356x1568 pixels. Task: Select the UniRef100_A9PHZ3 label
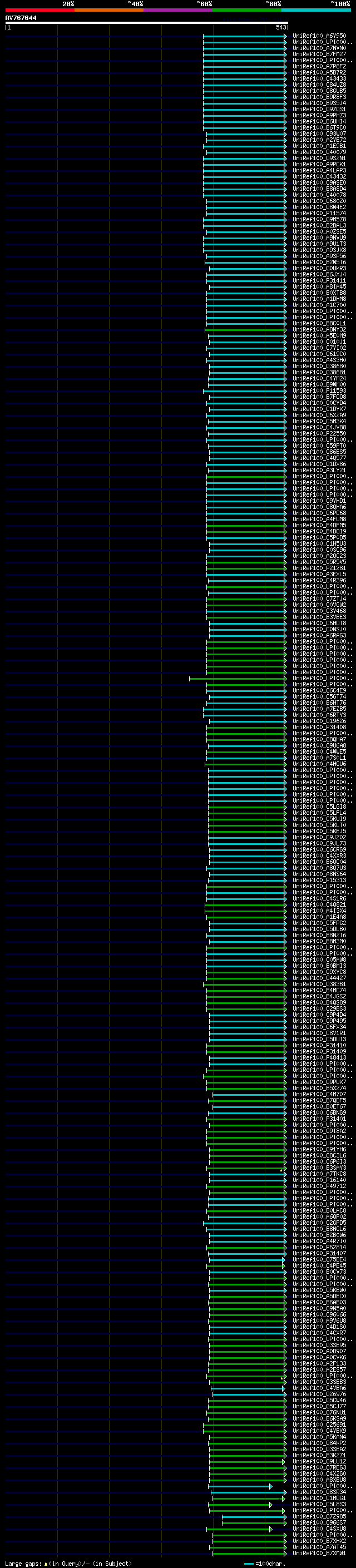tap(319, 115)
